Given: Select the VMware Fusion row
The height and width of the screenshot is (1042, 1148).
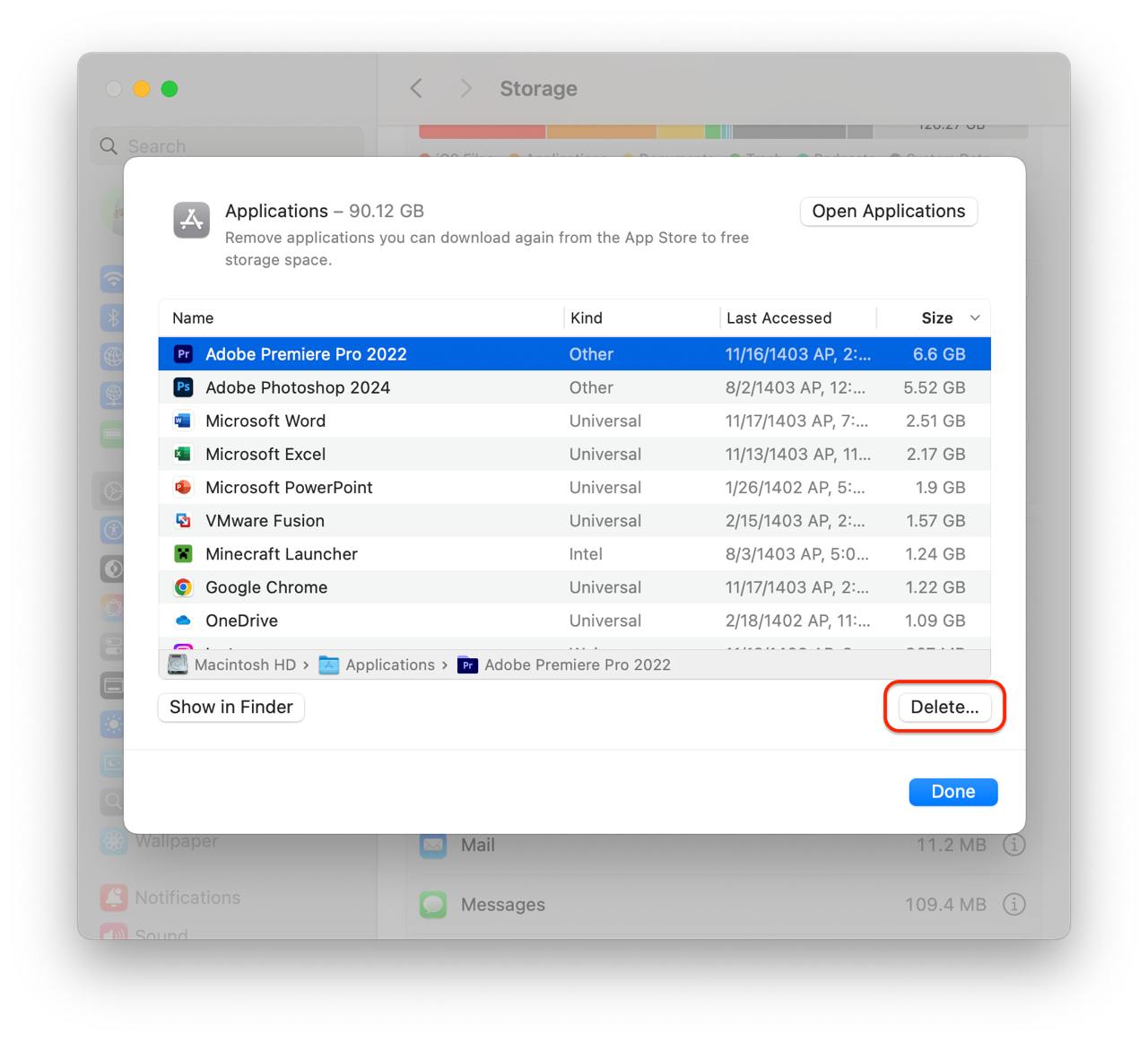Looking at the screenshot, I should tap(575, 520).
